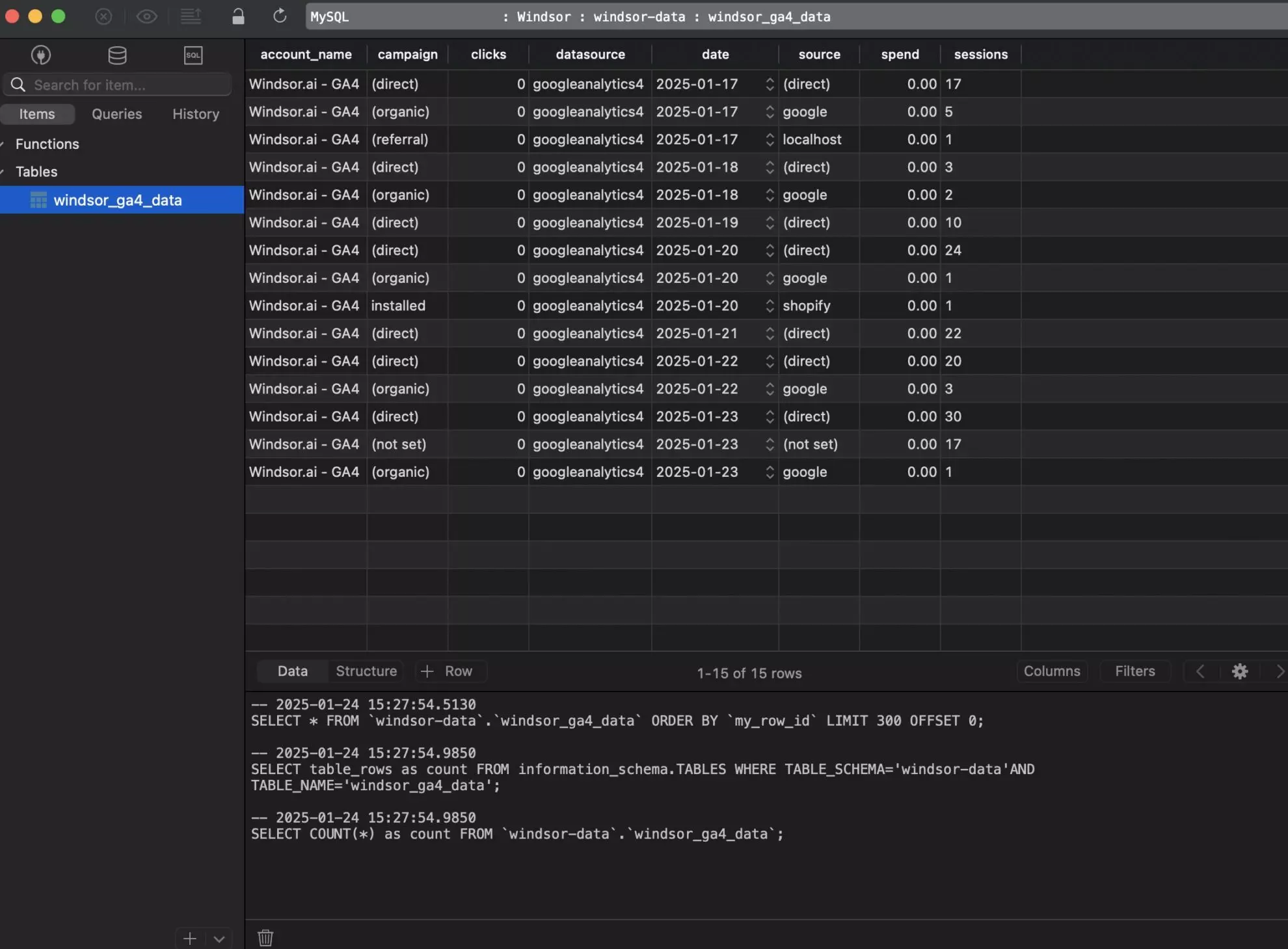Click the disconnect (x) toolbar icon

point(103,16)
